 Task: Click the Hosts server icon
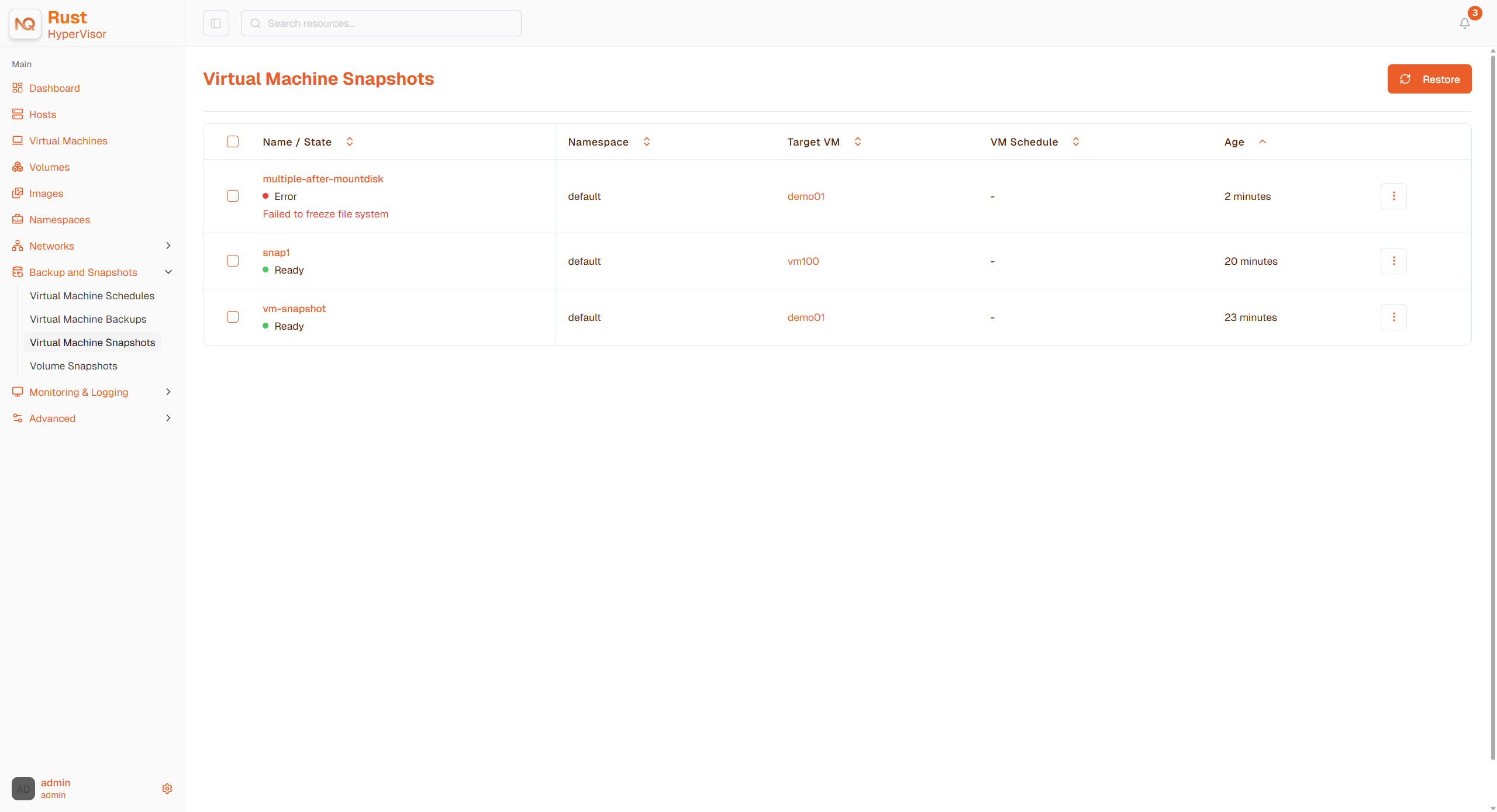pyautogui.click(x=18, y=114)
